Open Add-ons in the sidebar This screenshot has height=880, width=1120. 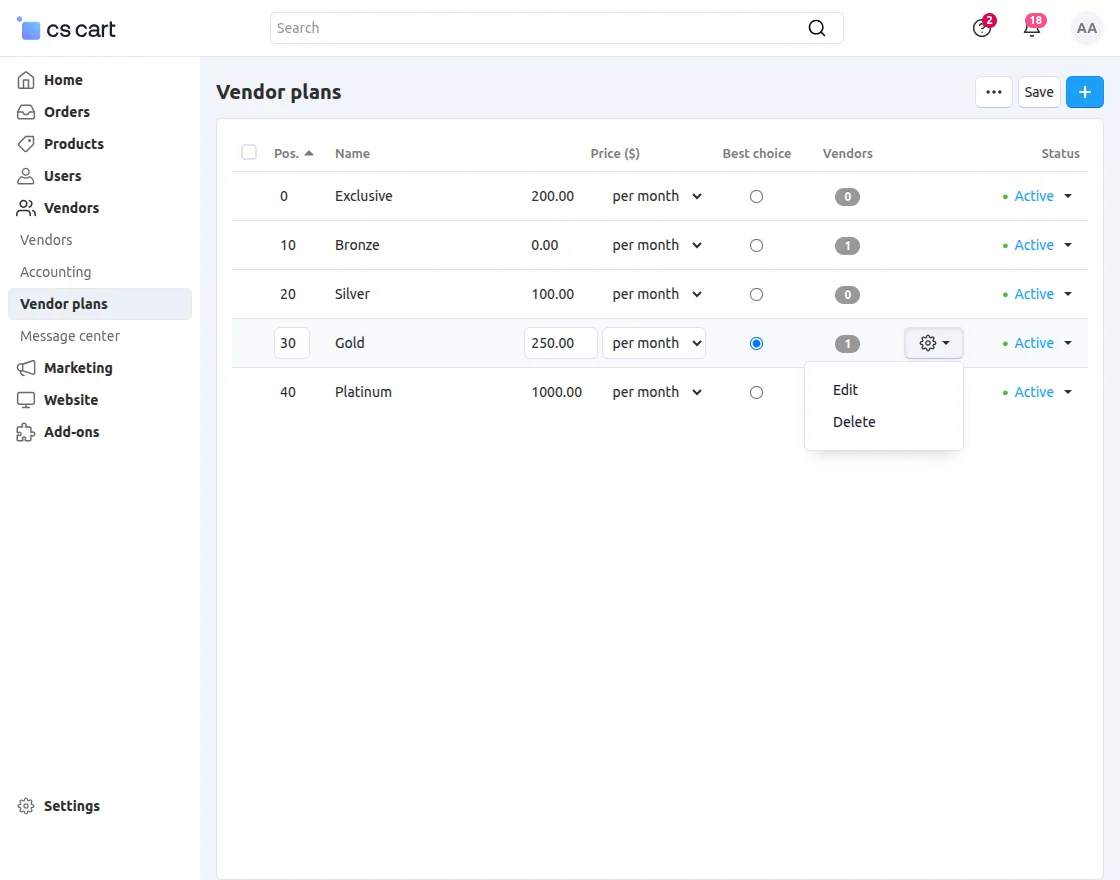click(71, 432)
